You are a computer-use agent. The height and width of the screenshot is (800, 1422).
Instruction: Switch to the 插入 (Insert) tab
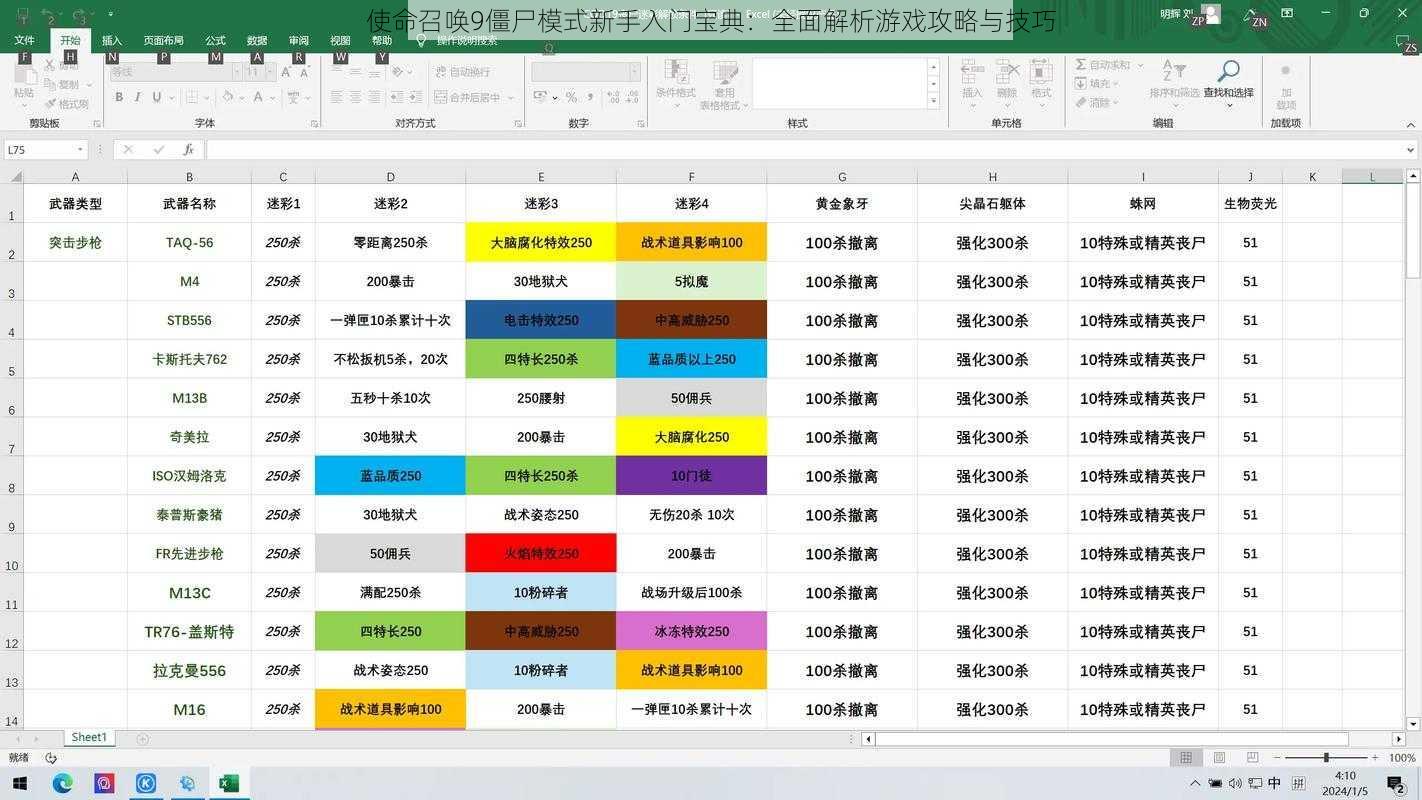coord(112,40)
